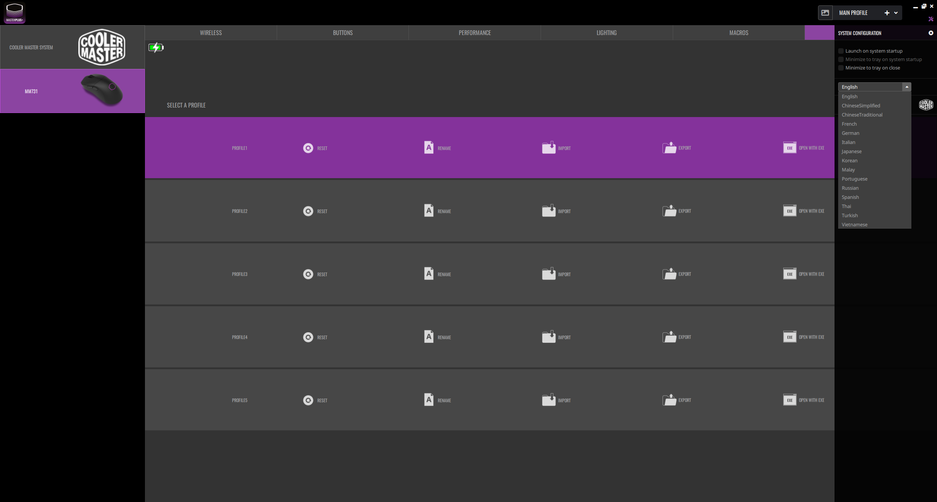
Task: Collapse the English language dropdown arrow
Action: 907,87
